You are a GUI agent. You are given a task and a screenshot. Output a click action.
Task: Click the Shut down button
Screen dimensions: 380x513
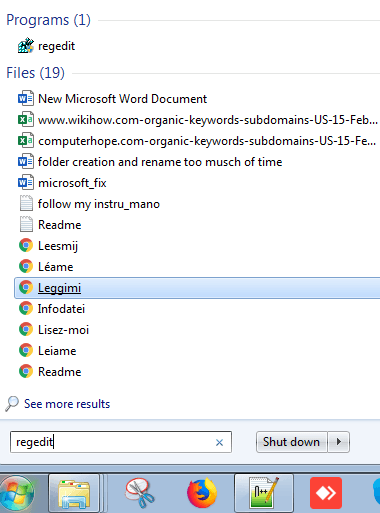(x=291, y=442)
